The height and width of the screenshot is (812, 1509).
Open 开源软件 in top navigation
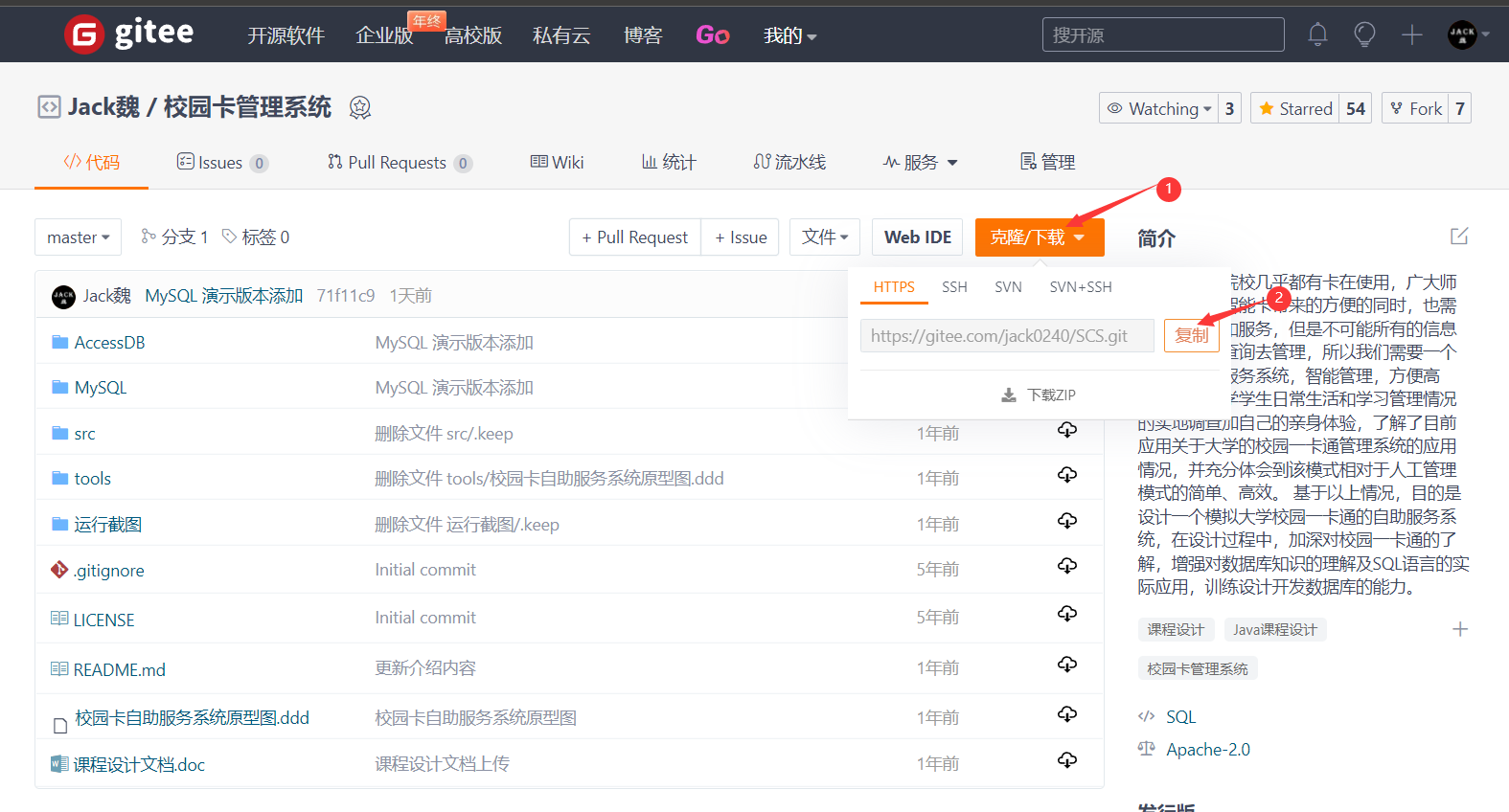[x=286, y=35]
